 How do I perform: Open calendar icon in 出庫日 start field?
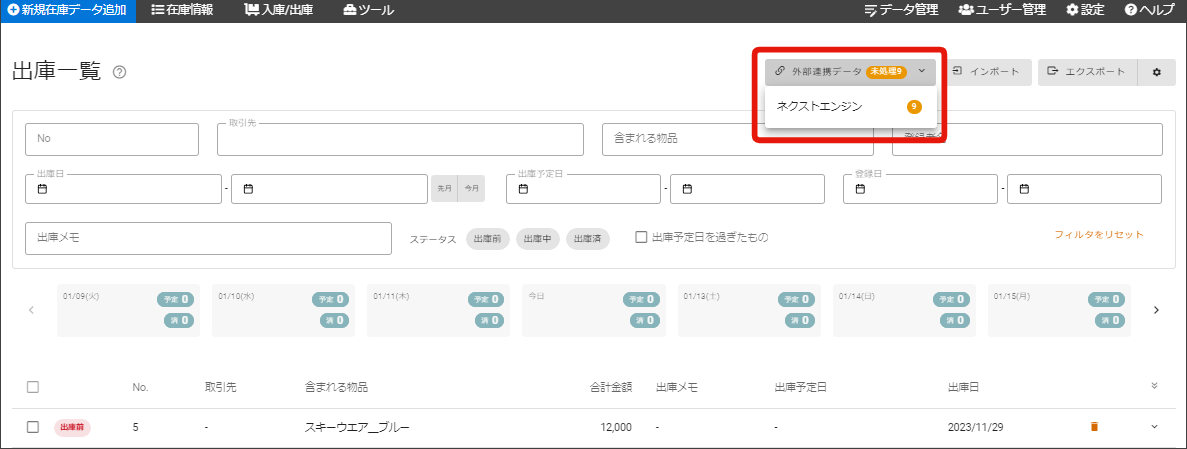coord(42,189)
